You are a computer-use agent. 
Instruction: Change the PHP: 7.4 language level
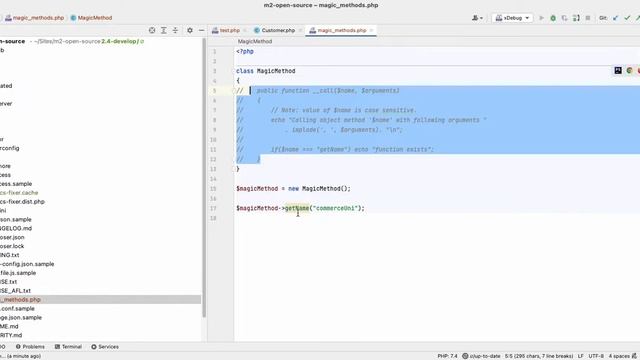[447, 356]
